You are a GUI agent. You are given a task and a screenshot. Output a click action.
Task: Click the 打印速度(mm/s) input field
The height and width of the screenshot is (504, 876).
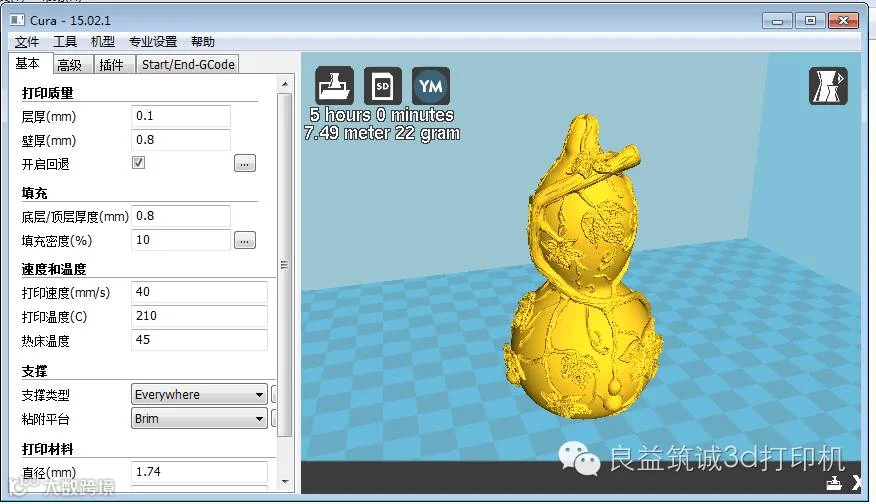(x=199, y=292)
